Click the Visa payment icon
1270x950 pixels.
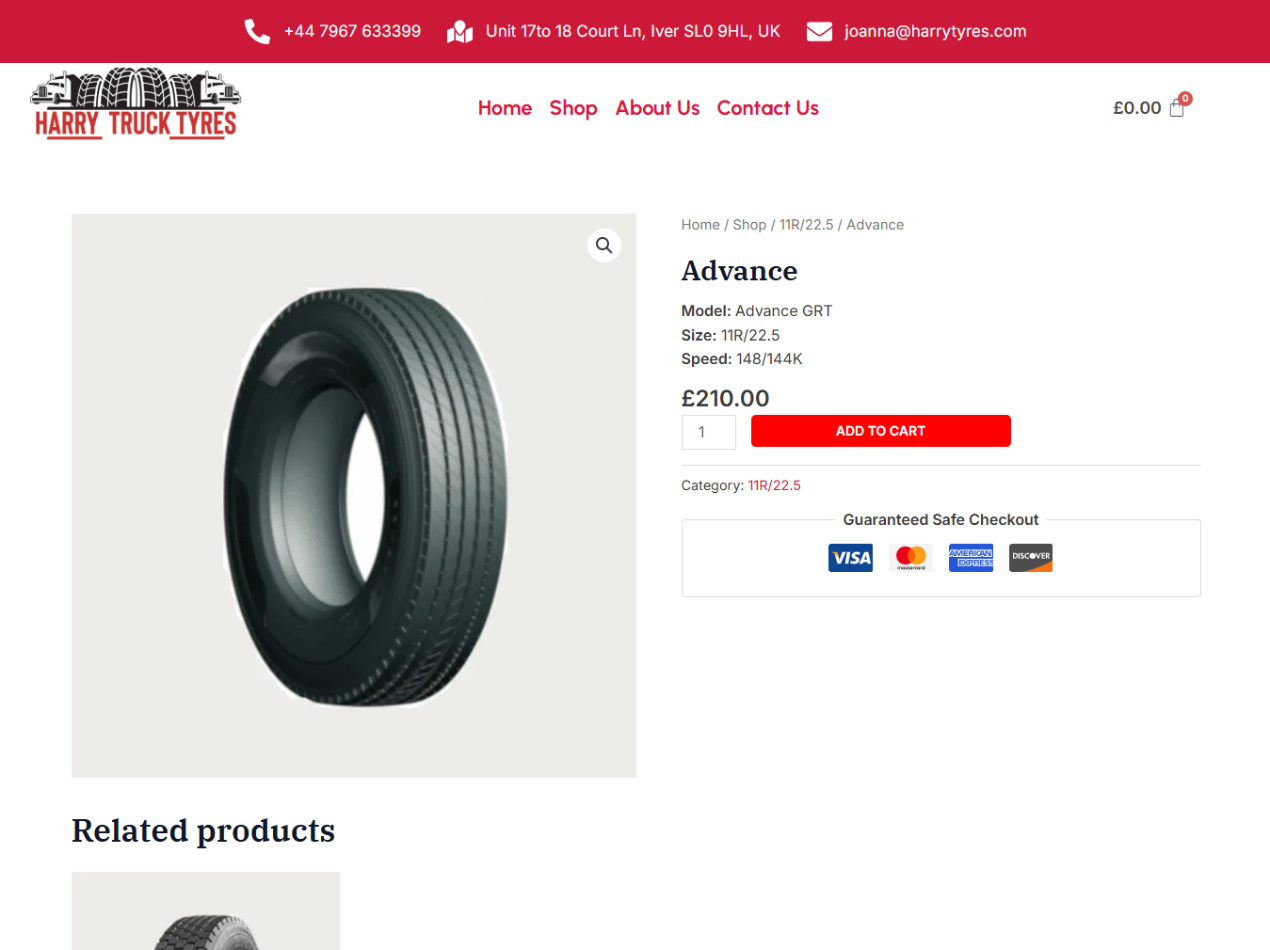coord(850,558)
